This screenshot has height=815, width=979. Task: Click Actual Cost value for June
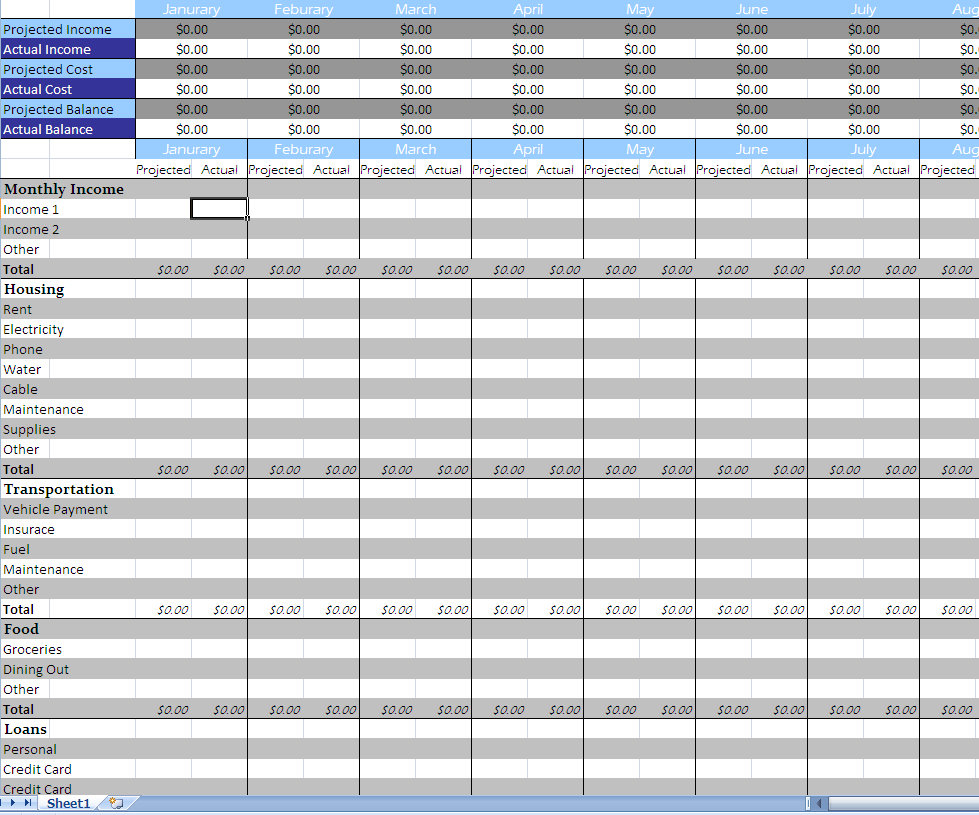click(x=752, y=89)
